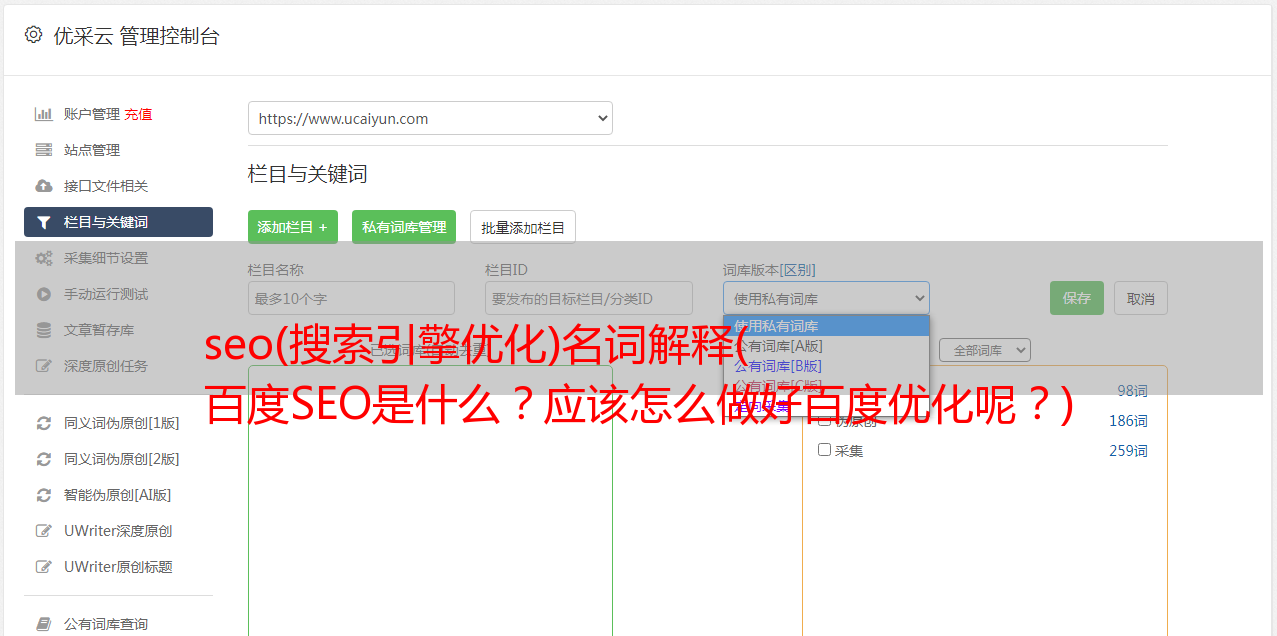Open the 词库版本 dropdown 使用私有词库
The width and height of the screenshot is (1277, 636).
[826, 298]
